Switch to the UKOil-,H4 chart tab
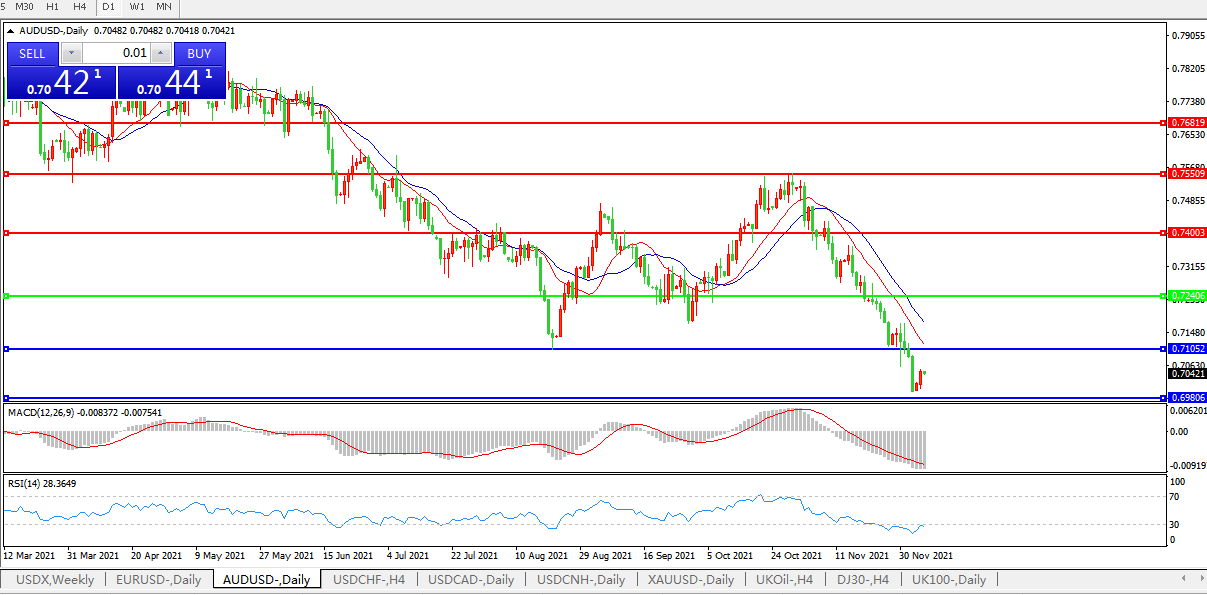Image resolution: width=1207 pixels, height=595 pixels. pyautogui.click(x=785, y=580)
